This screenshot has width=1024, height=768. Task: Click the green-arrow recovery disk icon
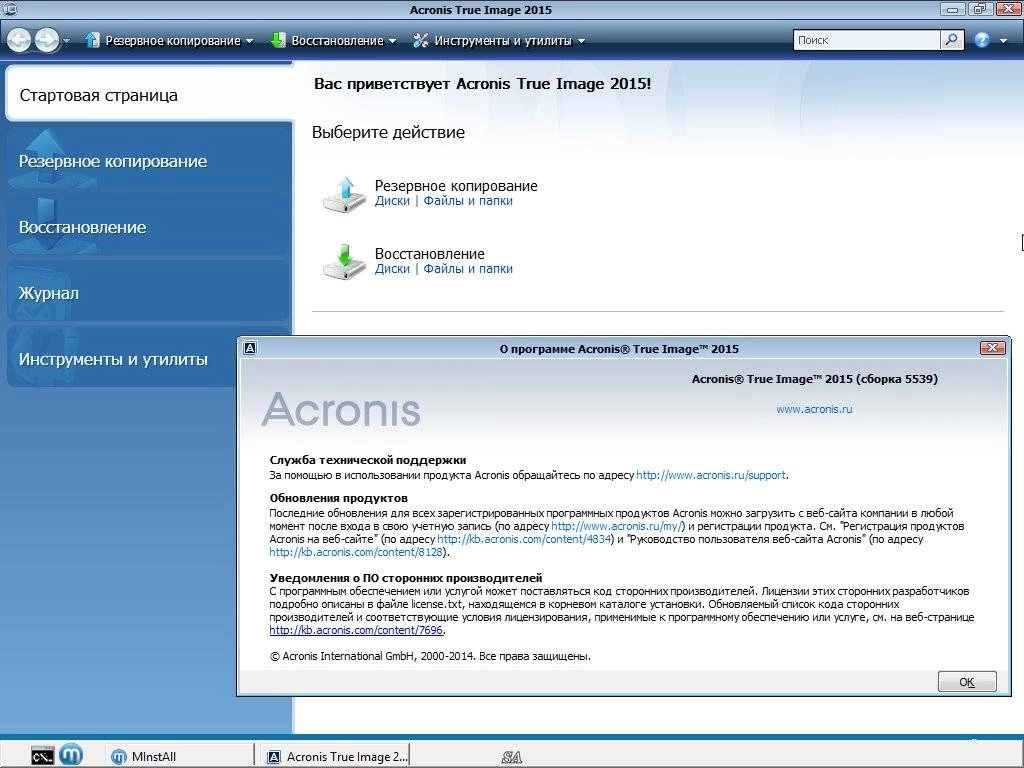pos(344,262)
